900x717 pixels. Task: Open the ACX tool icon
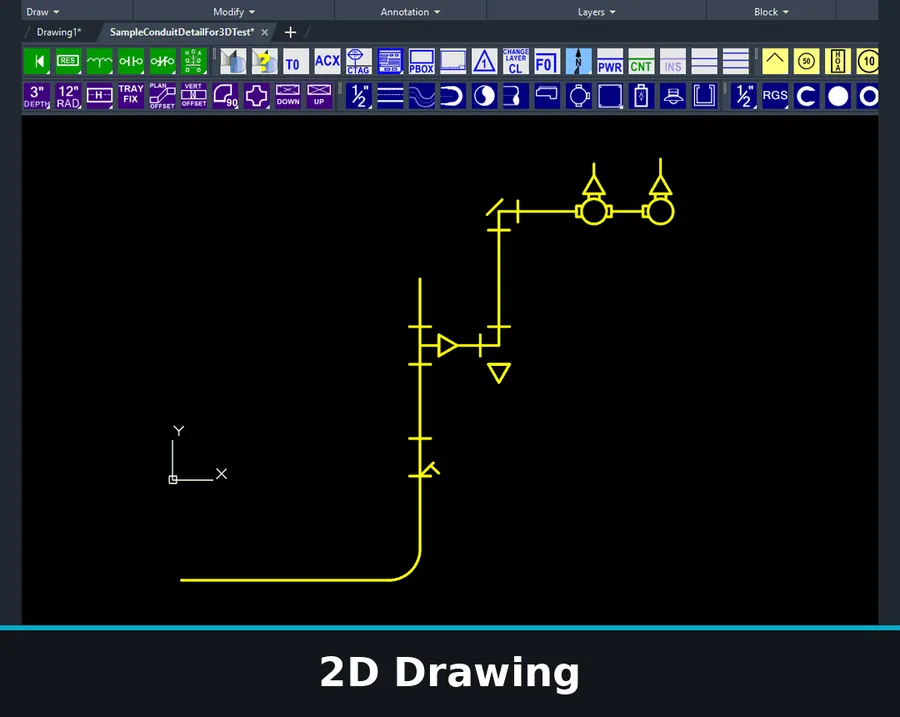click(327, 61)
